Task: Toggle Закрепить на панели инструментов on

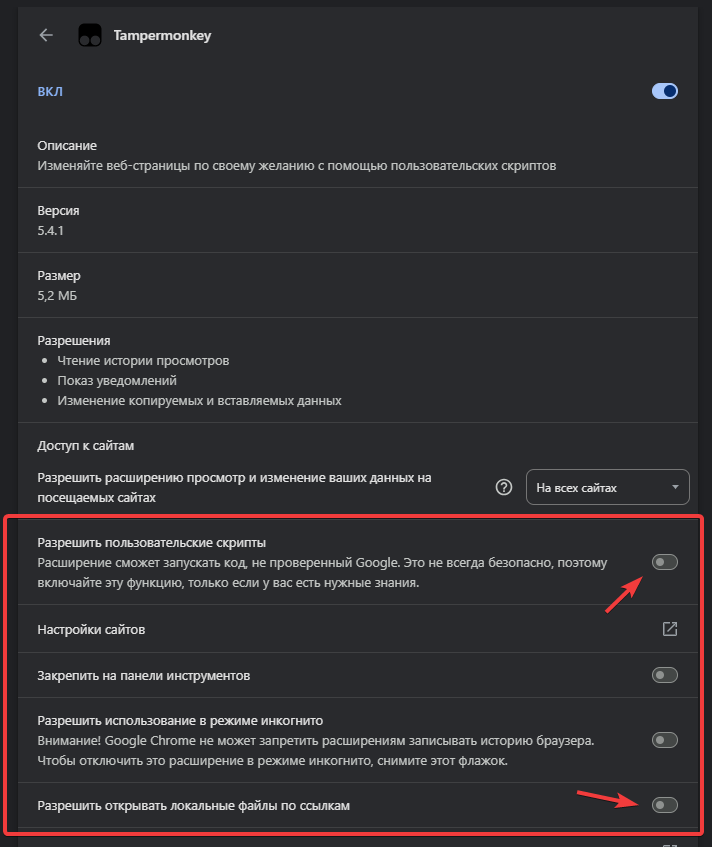Action: pos(664,675)
